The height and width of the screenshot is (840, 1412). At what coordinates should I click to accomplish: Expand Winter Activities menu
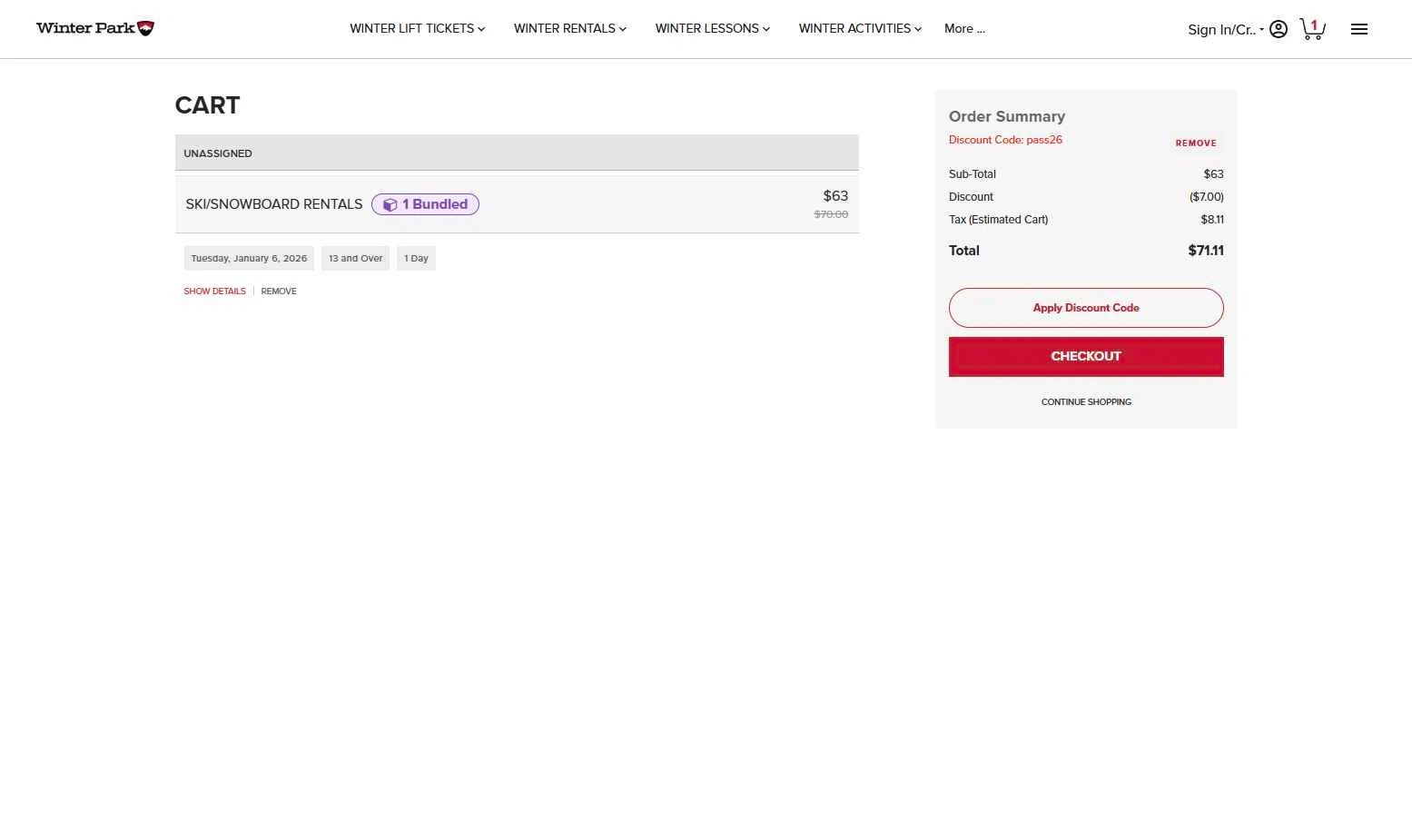860,28
